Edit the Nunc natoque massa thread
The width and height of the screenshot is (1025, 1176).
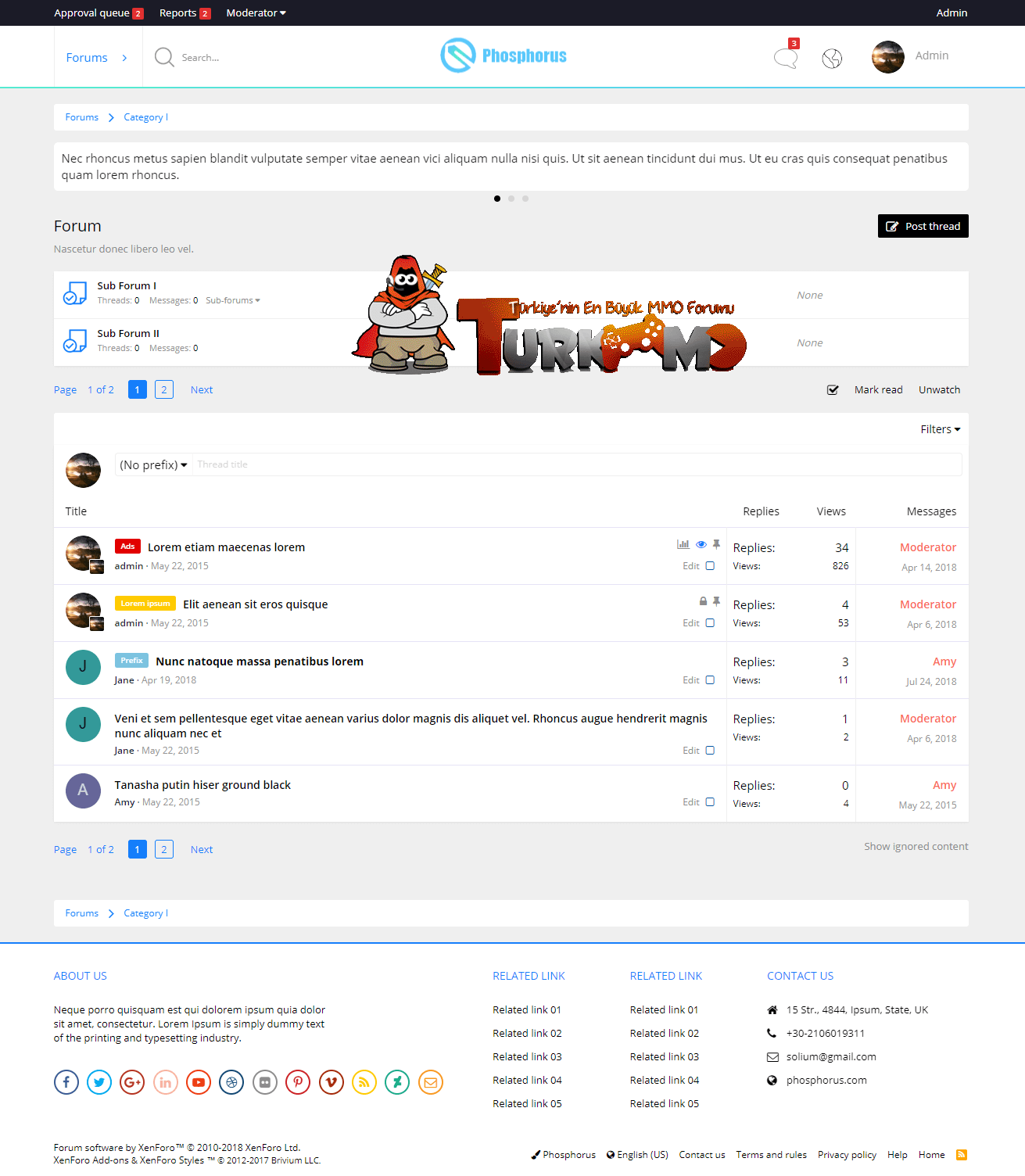[691, 680]
